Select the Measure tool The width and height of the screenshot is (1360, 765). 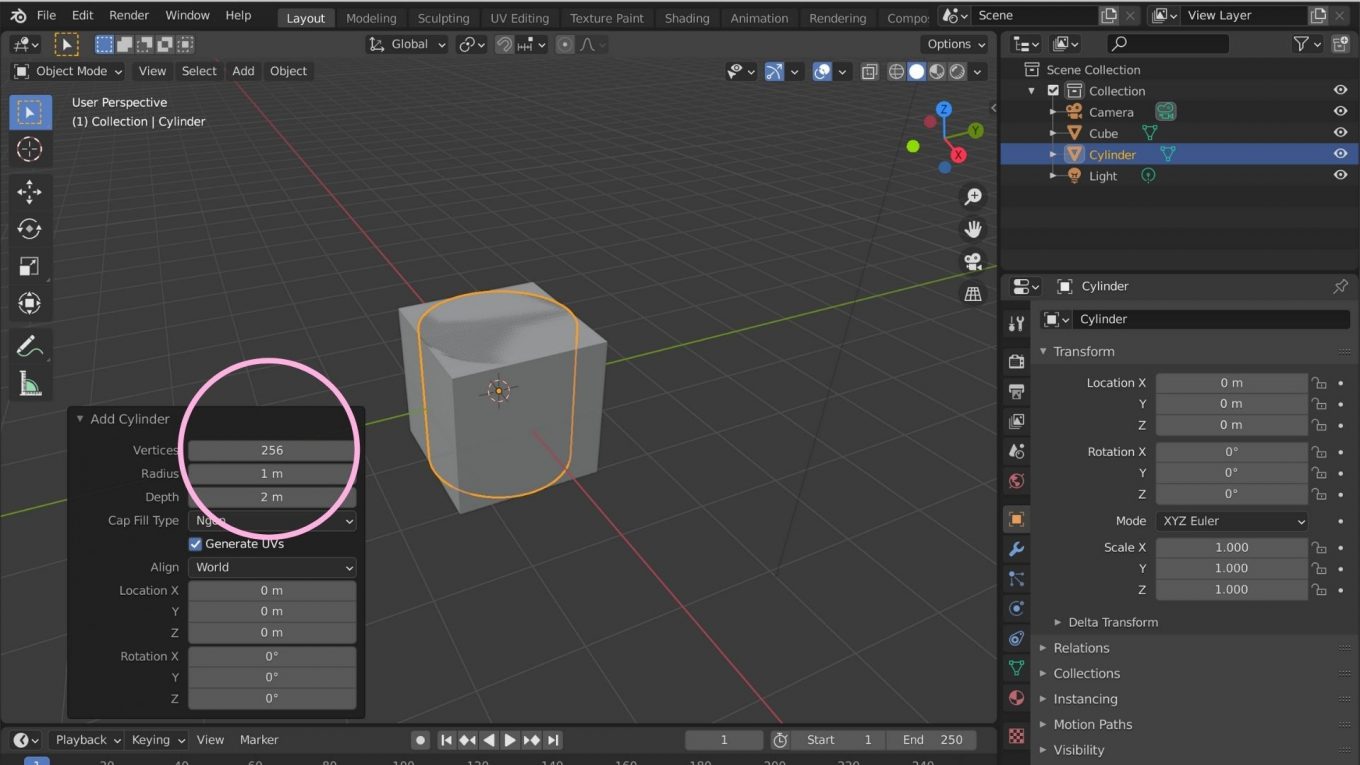29,383
